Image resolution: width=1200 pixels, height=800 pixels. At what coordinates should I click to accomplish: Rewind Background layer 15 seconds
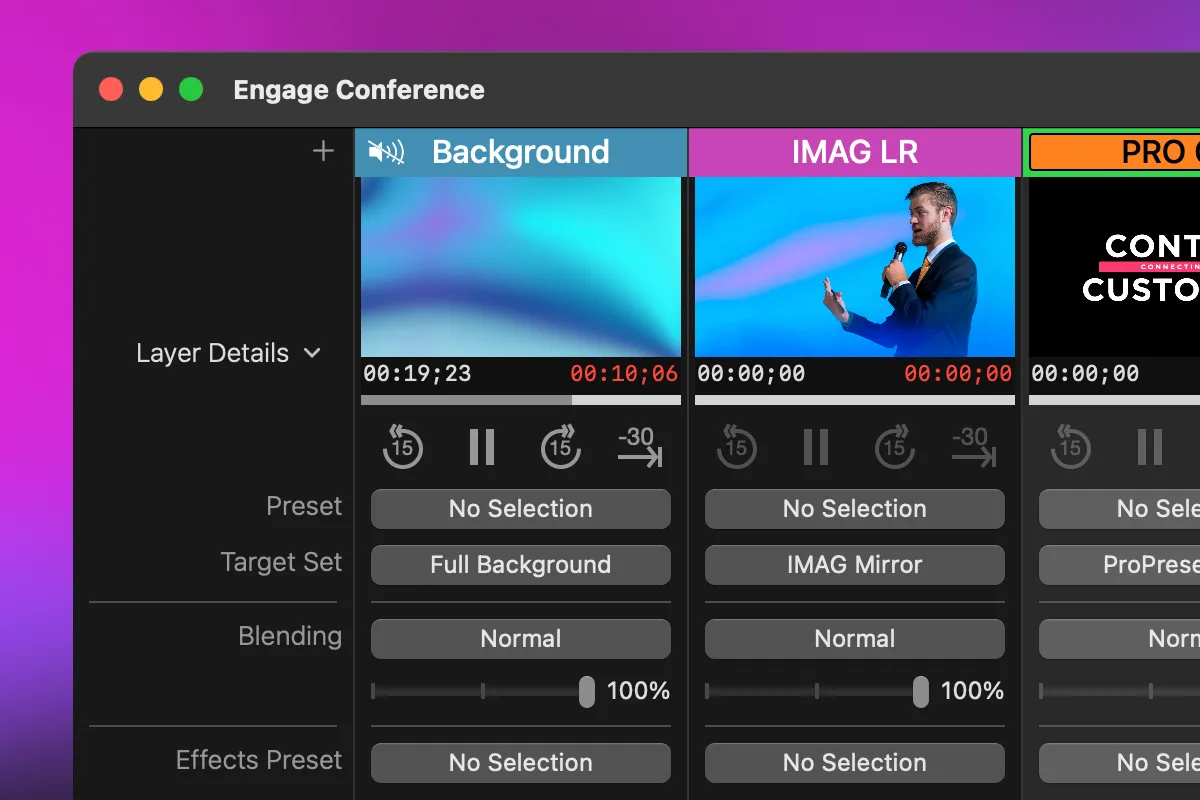(x=402, y=446)
